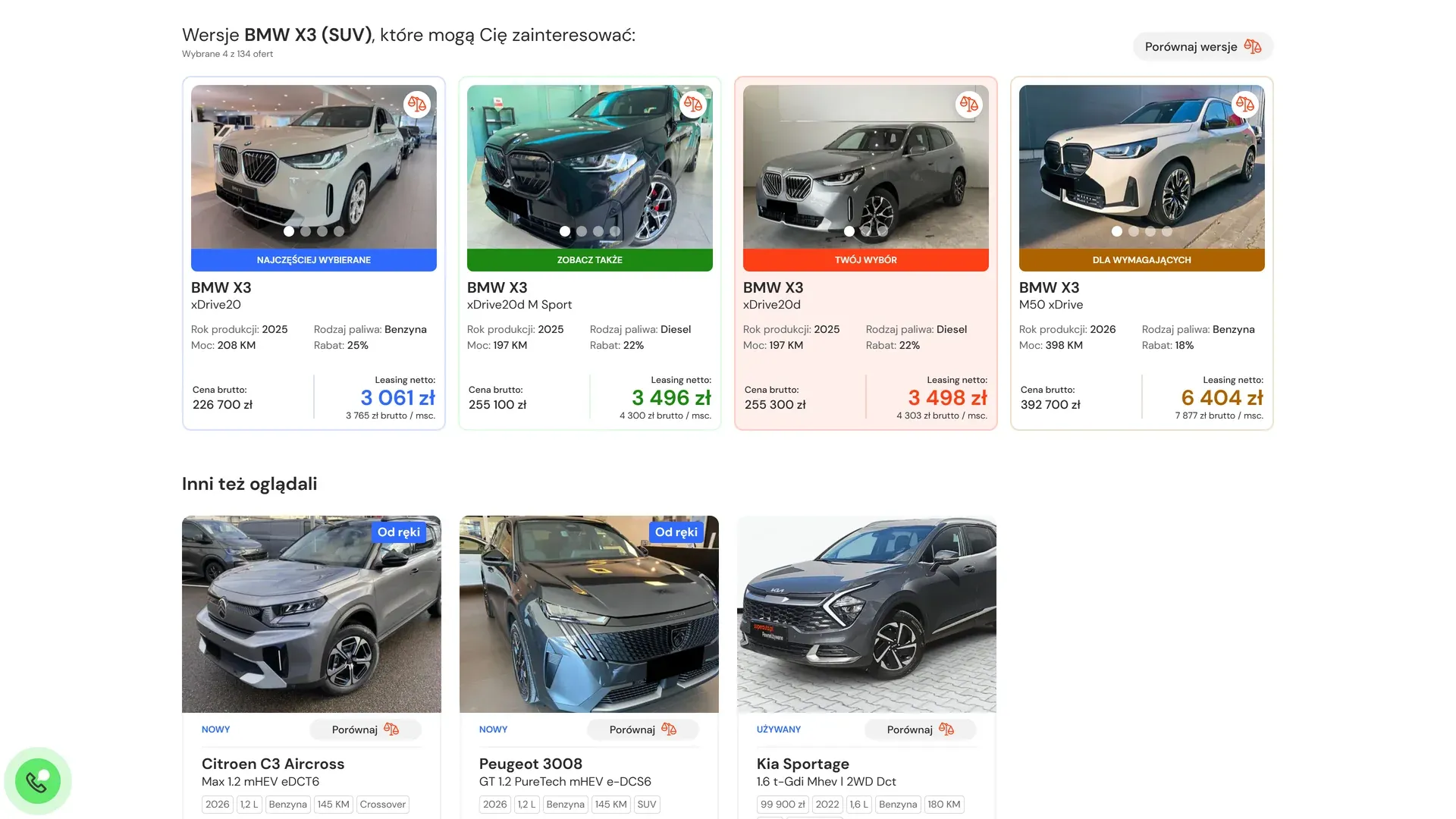Screen dimensions: 1456x819
Task: Compare the Kia Sportage offer
Action: [x=921, y=730]
